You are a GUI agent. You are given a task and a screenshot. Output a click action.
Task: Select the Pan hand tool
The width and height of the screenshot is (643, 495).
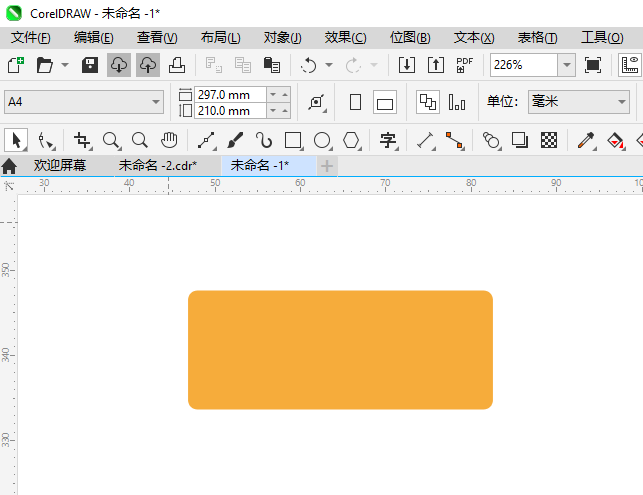point(169,140)
